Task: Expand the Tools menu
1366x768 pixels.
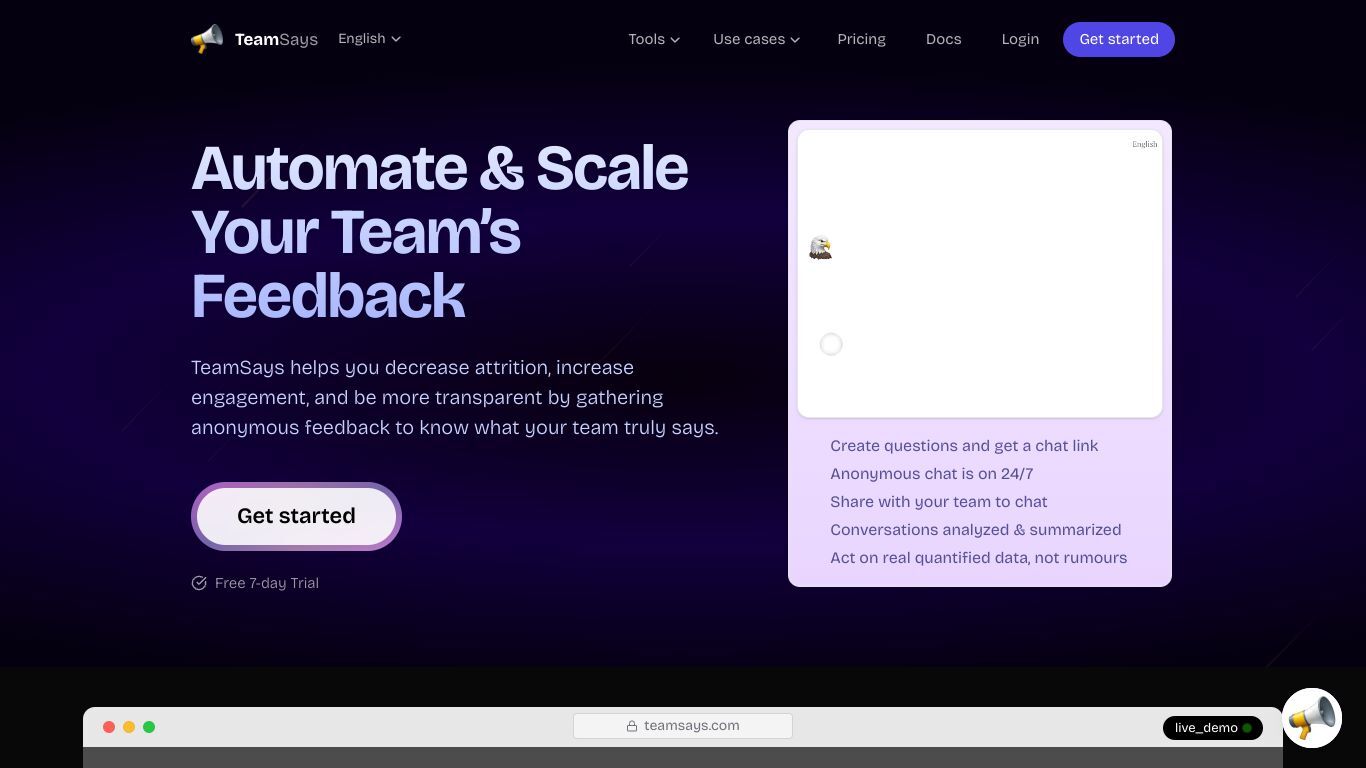Action: click(654, 39)
